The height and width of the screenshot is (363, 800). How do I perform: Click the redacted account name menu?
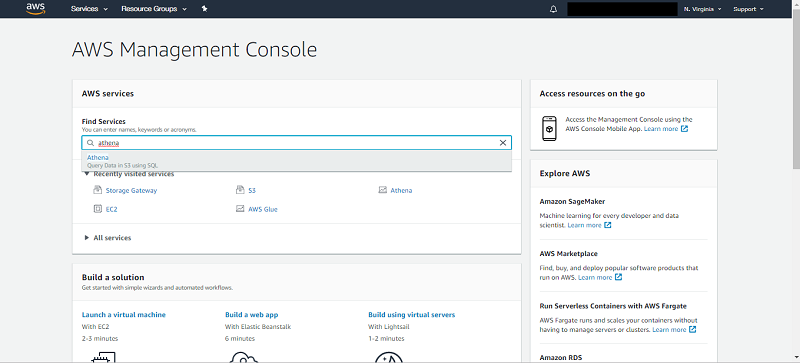pyautogui.click(x=622, y=9)
